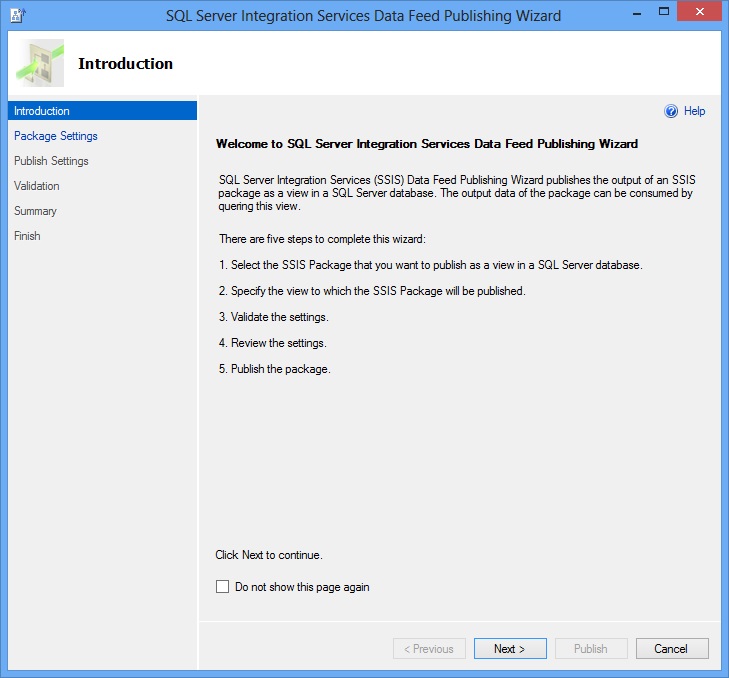The image size is (729, 678).
Task: Click the wizard application icon in title bar
Action: point(17,15)
